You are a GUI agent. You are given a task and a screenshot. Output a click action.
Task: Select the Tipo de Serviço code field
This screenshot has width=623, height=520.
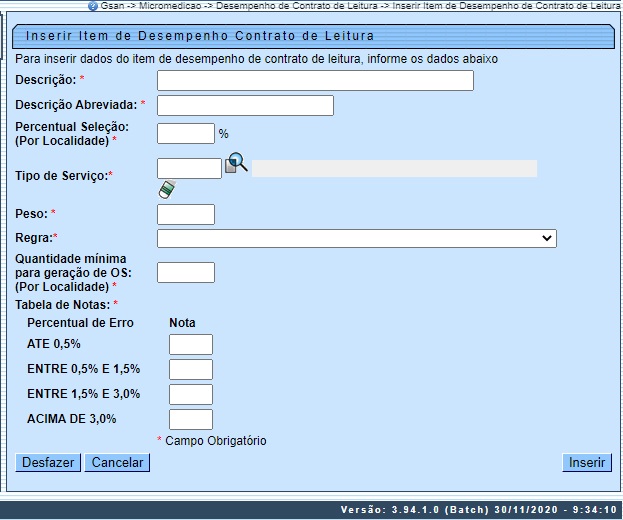pyautogui.click(x=190, y=168)
